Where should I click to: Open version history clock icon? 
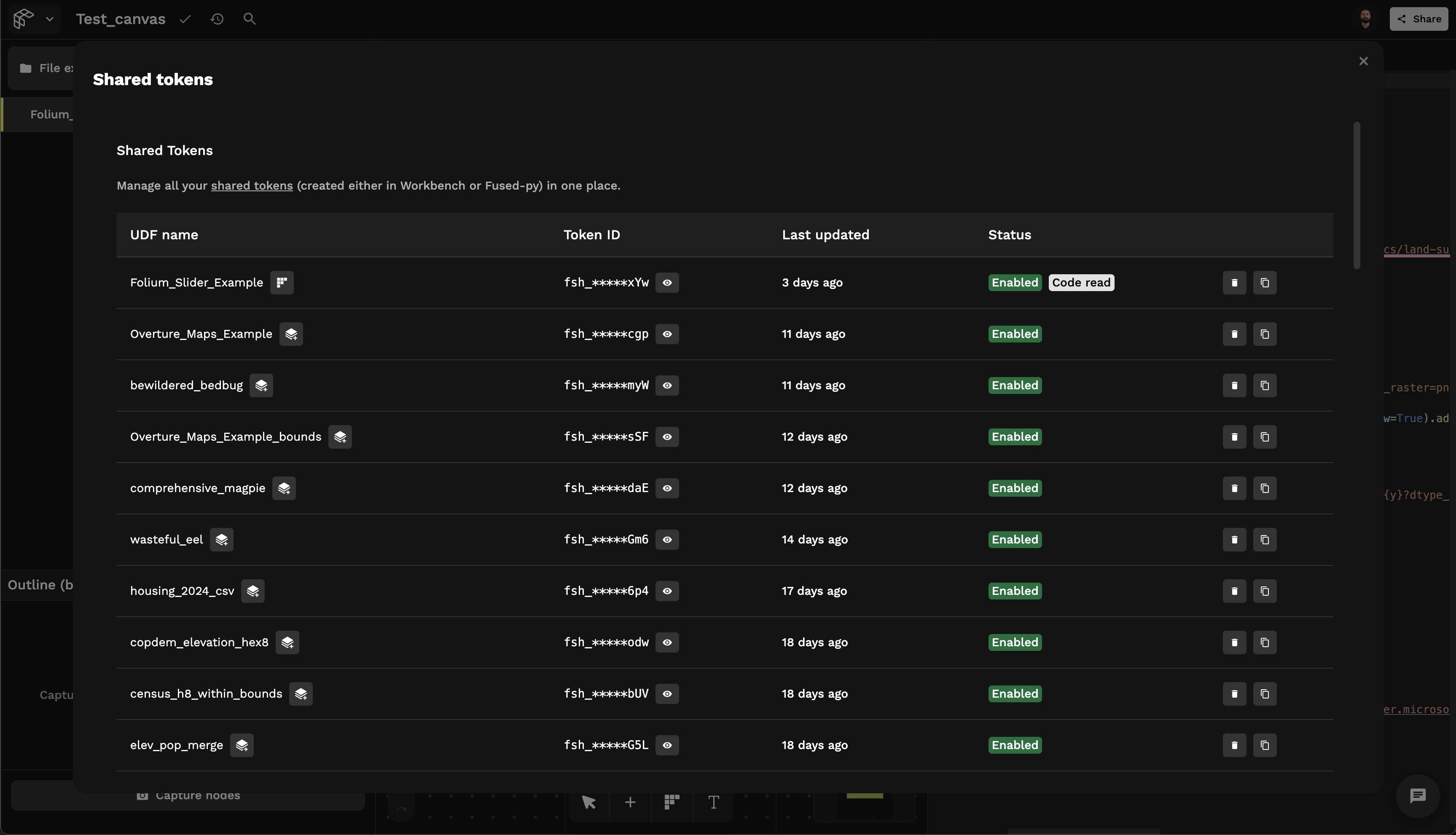point(217,19)
